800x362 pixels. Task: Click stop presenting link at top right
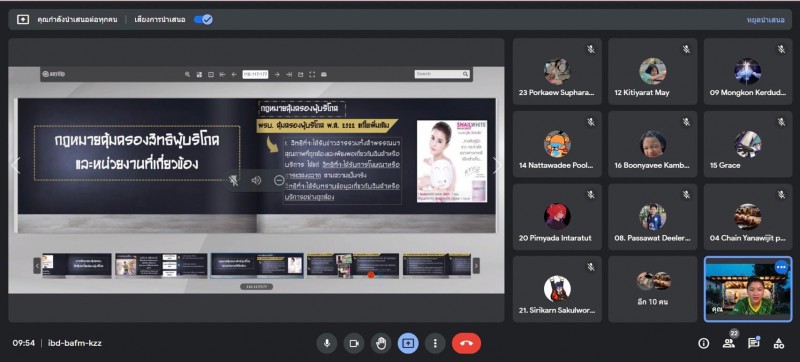pos(765,20)
